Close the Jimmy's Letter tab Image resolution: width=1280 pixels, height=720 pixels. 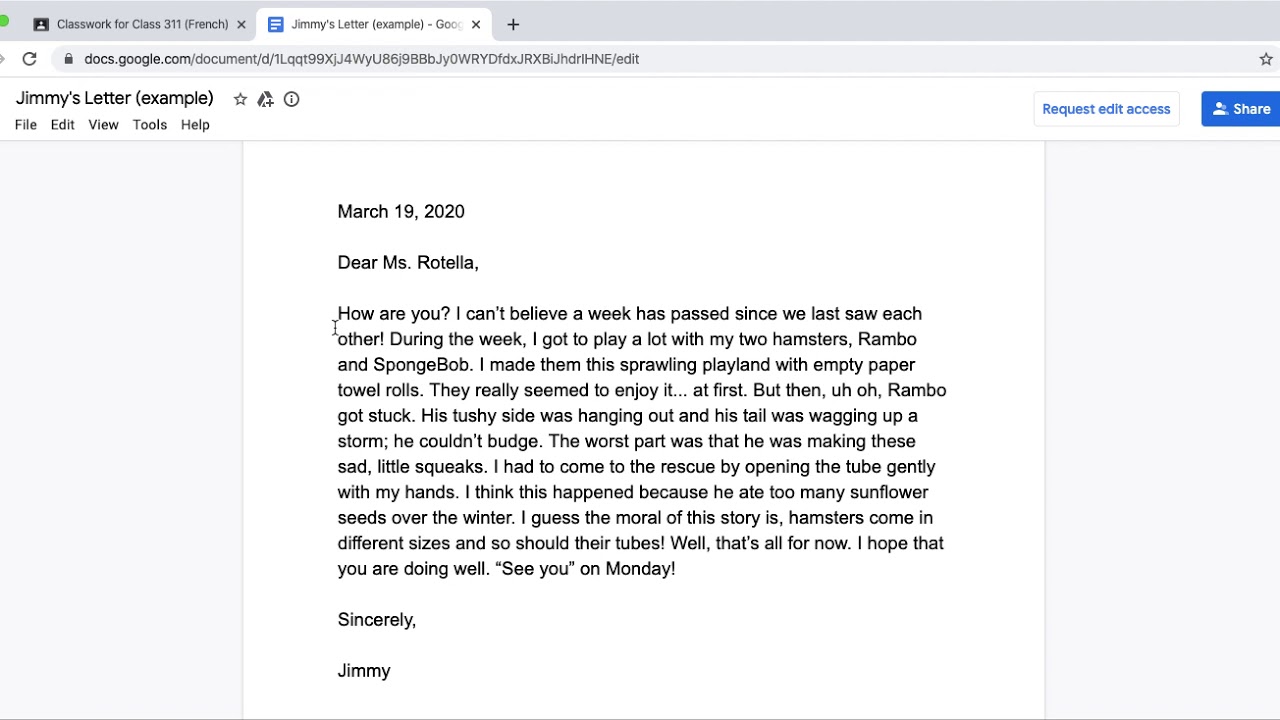click(476, 24)
